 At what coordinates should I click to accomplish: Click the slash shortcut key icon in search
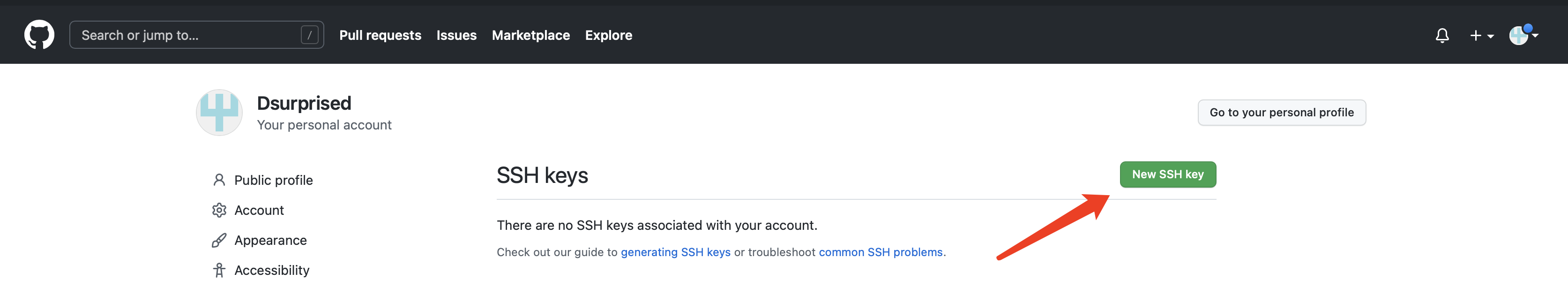tap(309, 35)
